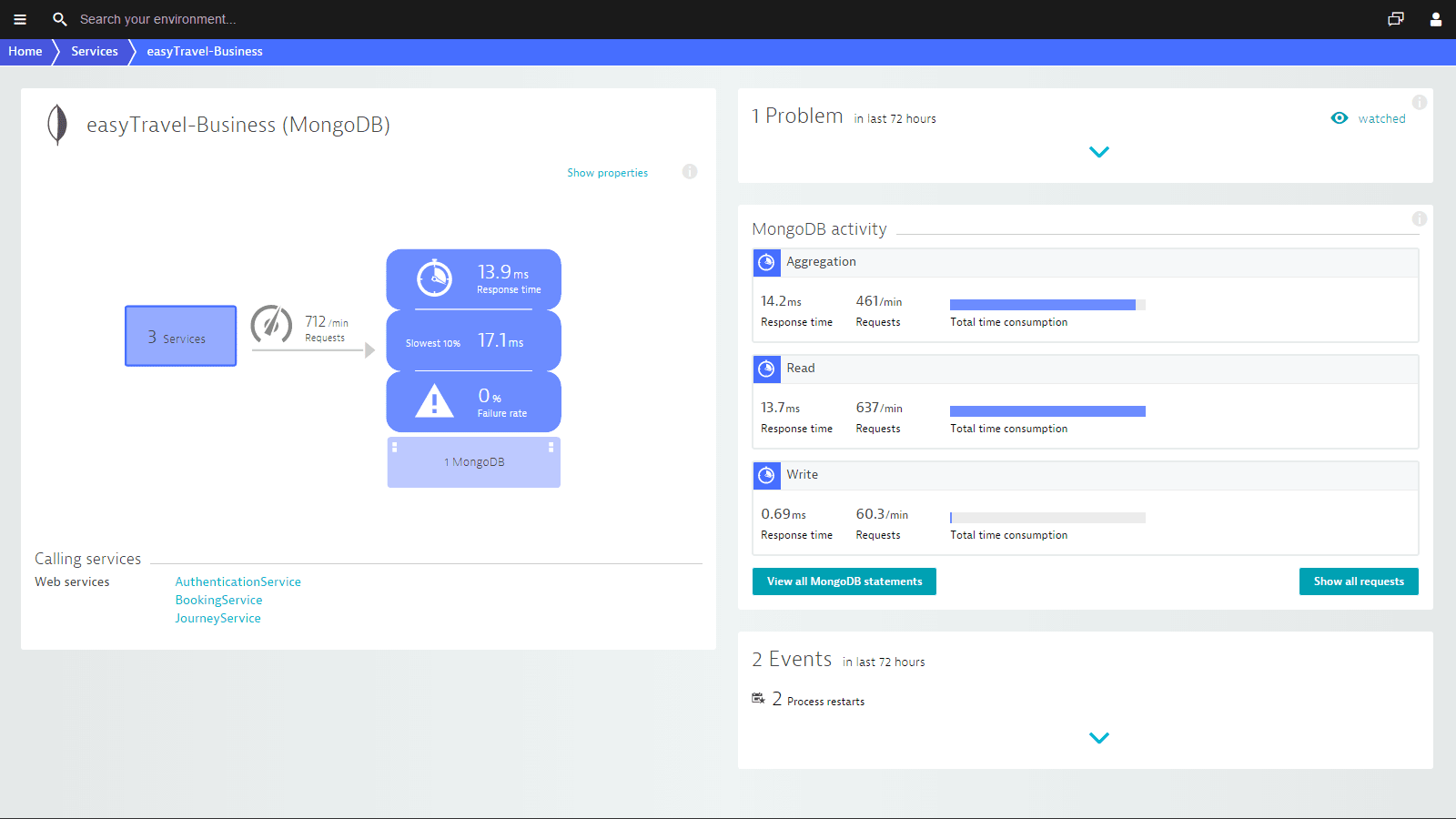Viewport: 1456px width, 819px height.
Task: Click the MongoDB activity heading
Action: (819, 229)
